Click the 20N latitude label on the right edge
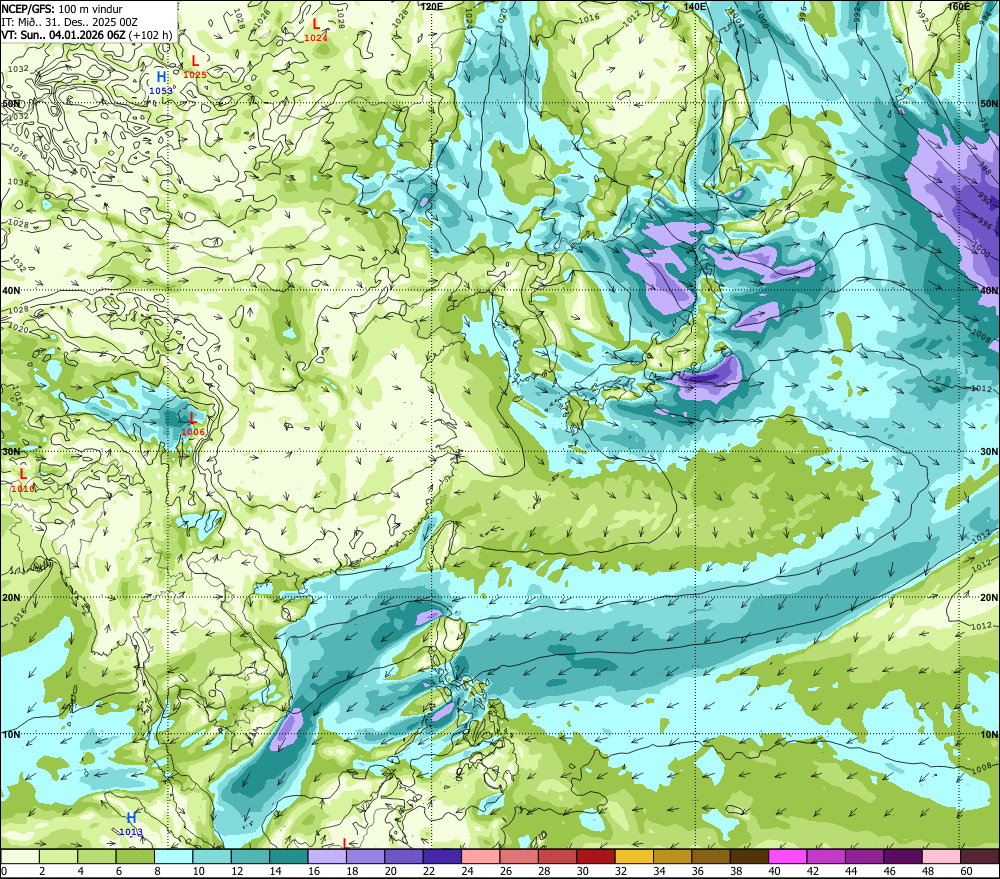This screenshot has height=879, width=1000. click(989, 598)
